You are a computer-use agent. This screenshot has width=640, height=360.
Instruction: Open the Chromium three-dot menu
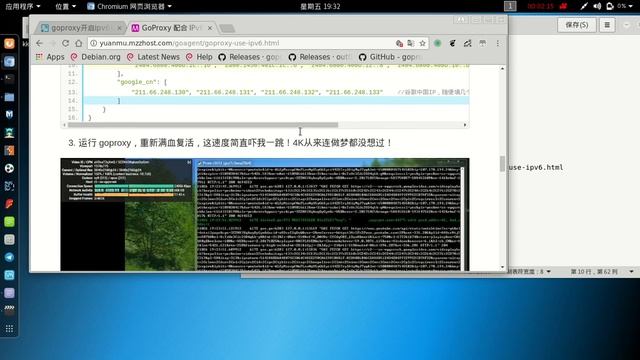pos(498,43)
